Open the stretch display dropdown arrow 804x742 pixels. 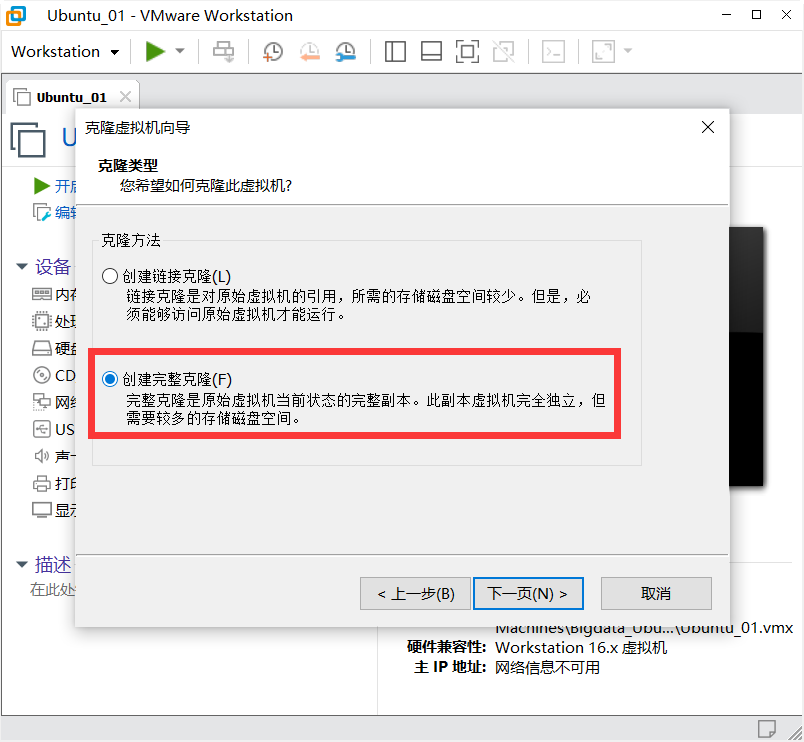[628, 51]
